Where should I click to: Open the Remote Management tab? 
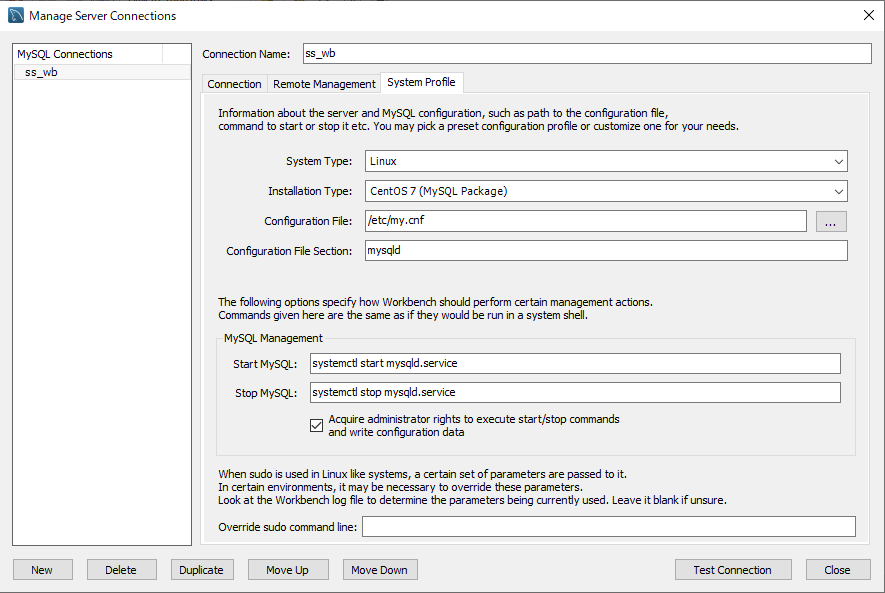[x=324, y=84]
